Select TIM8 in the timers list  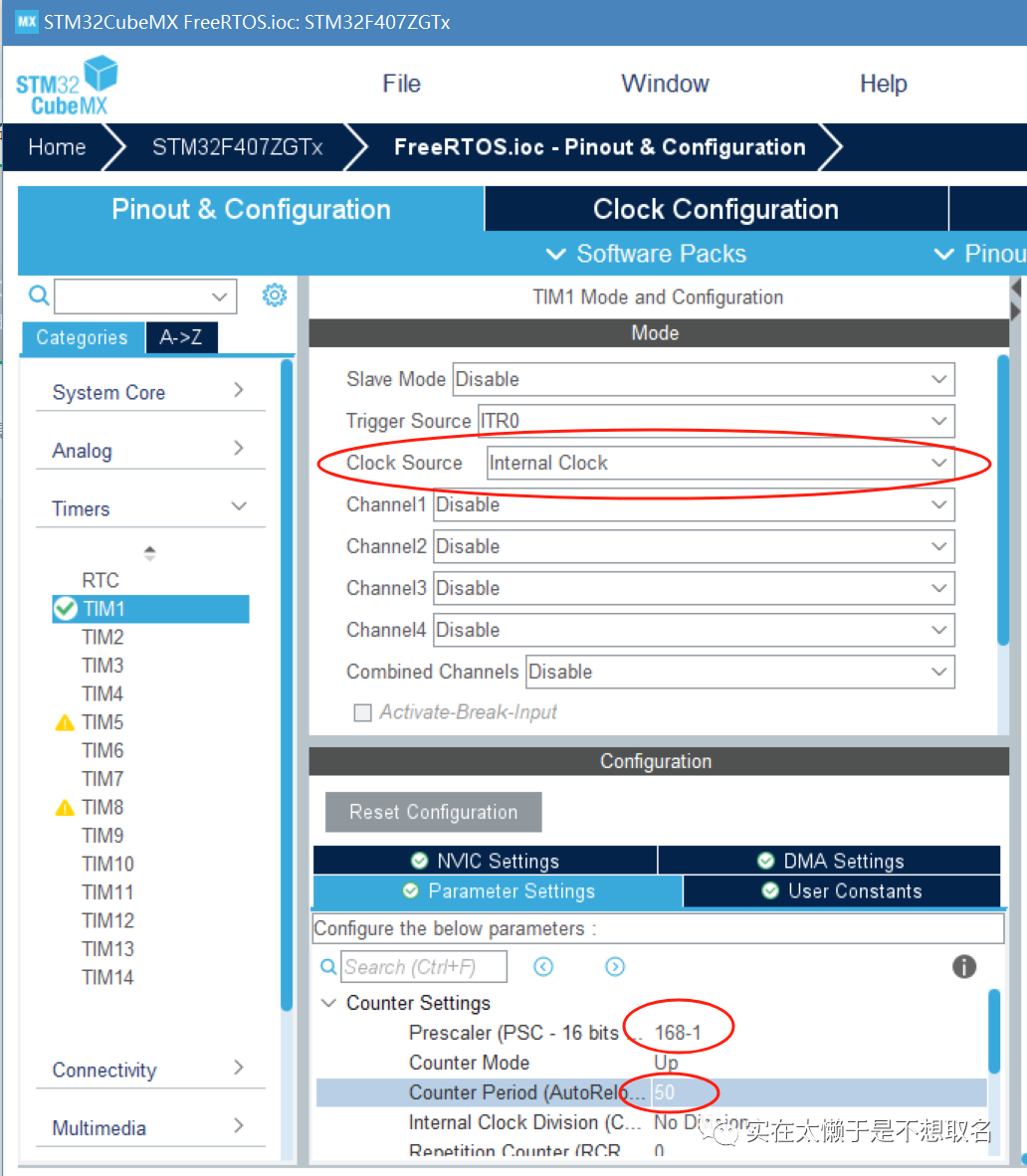[103, 807]
